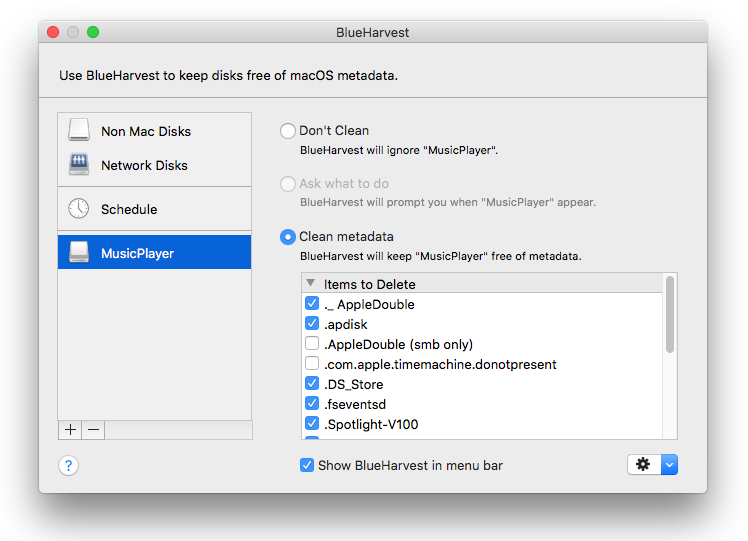The height and width of the screenshot is (541, 748).
Task: Click the MusicPlayer disk icon
Action: click(x=79, y=253)
